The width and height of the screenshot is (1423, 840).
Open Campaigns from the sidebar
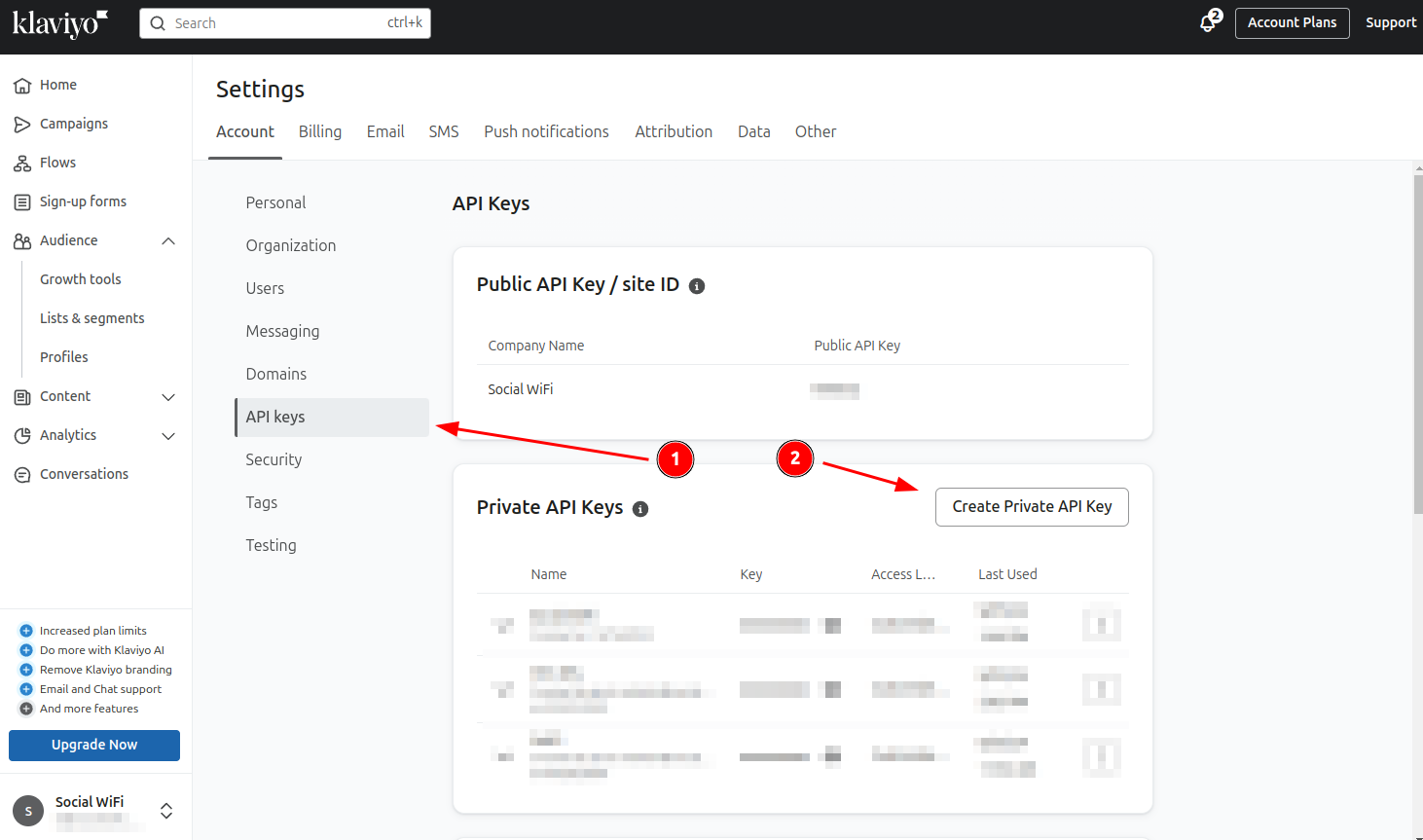point(73,124)
